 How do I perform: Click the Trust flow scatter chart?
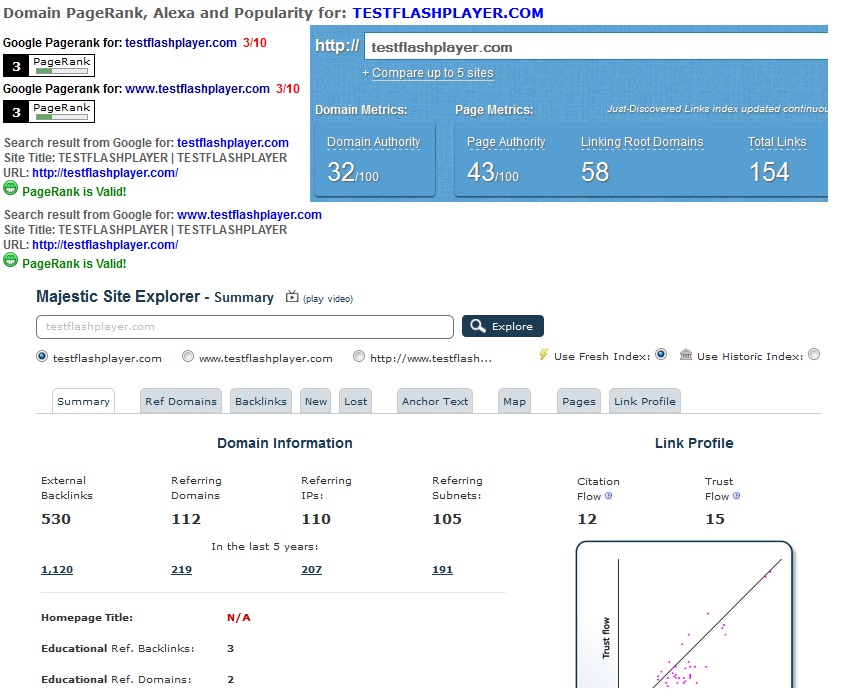click(684, 614)
